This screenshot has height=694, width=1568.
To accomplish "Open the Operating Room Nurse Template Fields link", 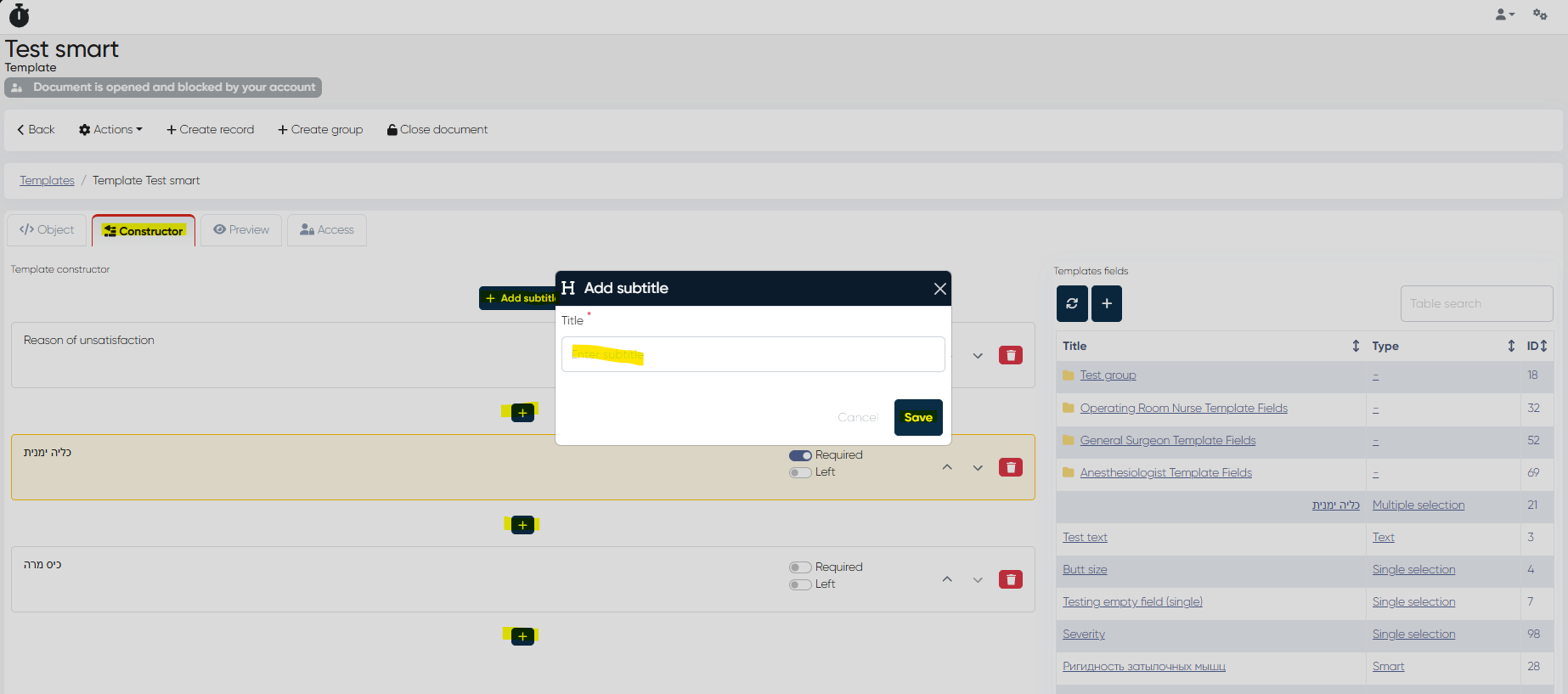I will [1183, 409].
